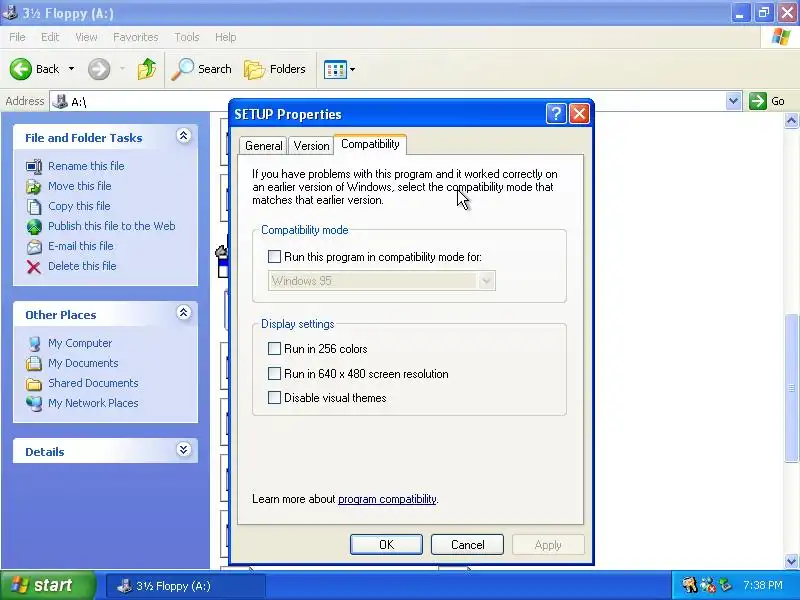Enable Run this program in compatibility mode
This screenshot has width=800, height=600.
point(274,257)
